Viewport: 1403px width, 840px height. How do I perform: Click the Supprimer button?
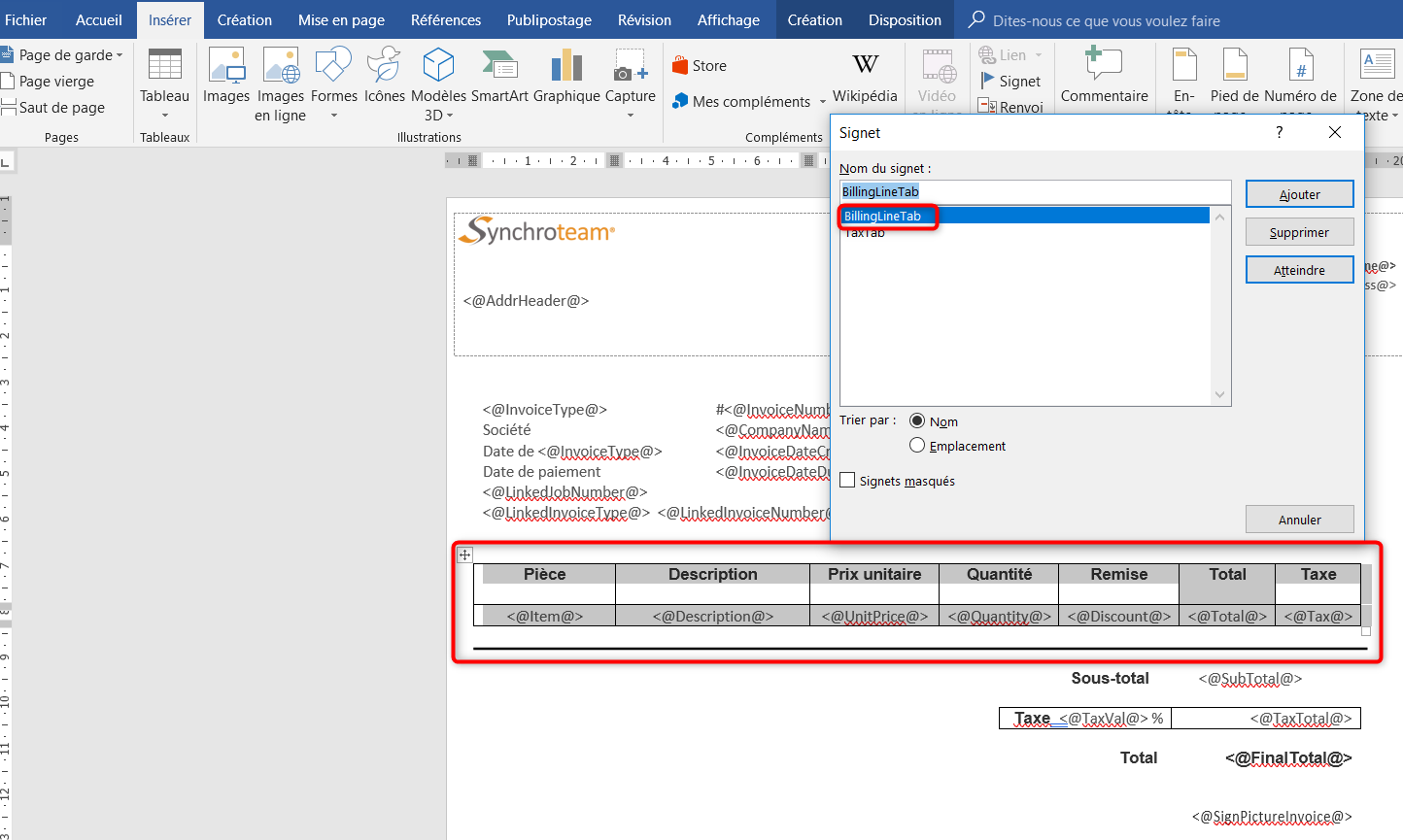[1299, 232]
